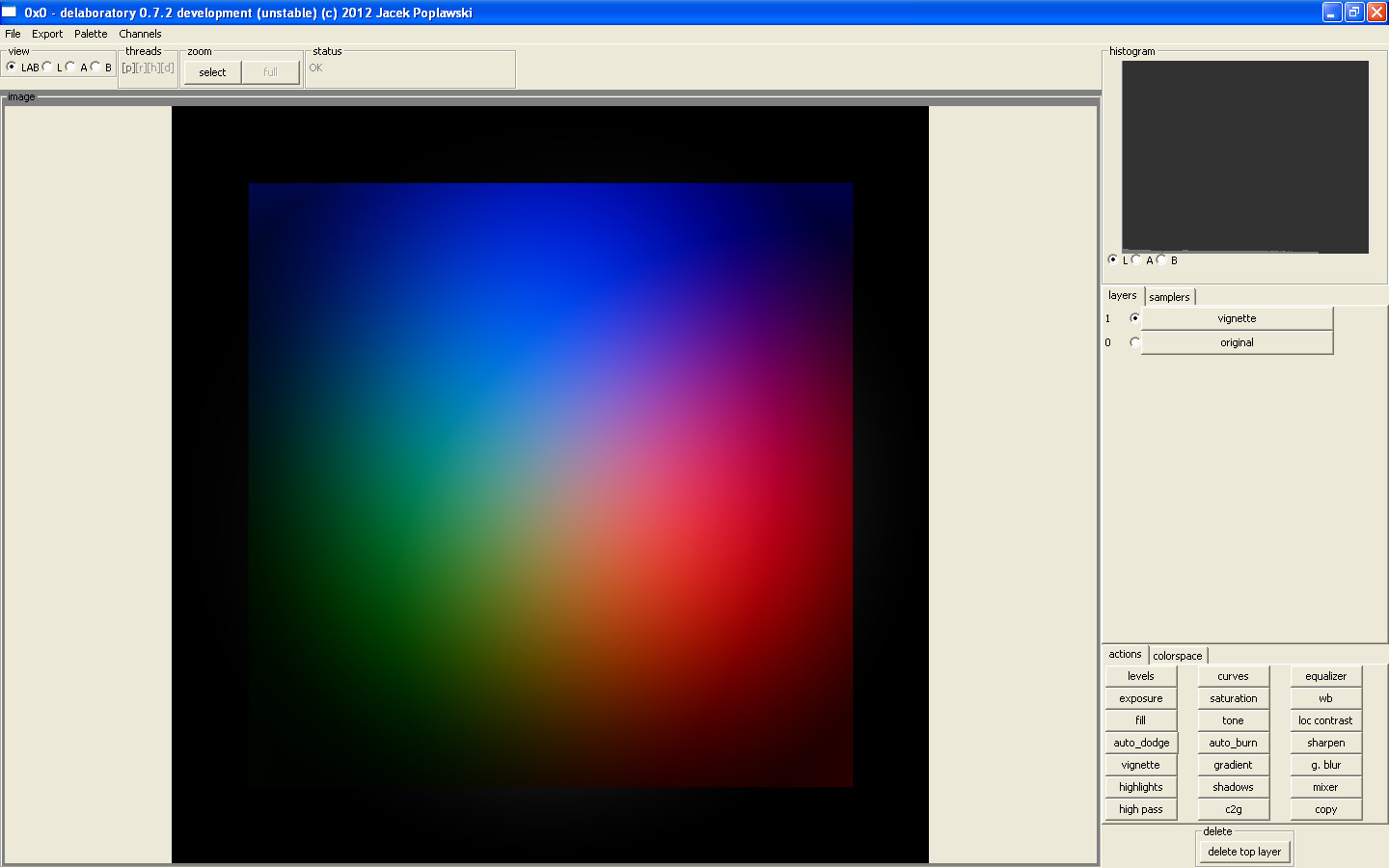Apply the g. blur action
This screenshot has width=1389, height=868.
[1325, 765]
